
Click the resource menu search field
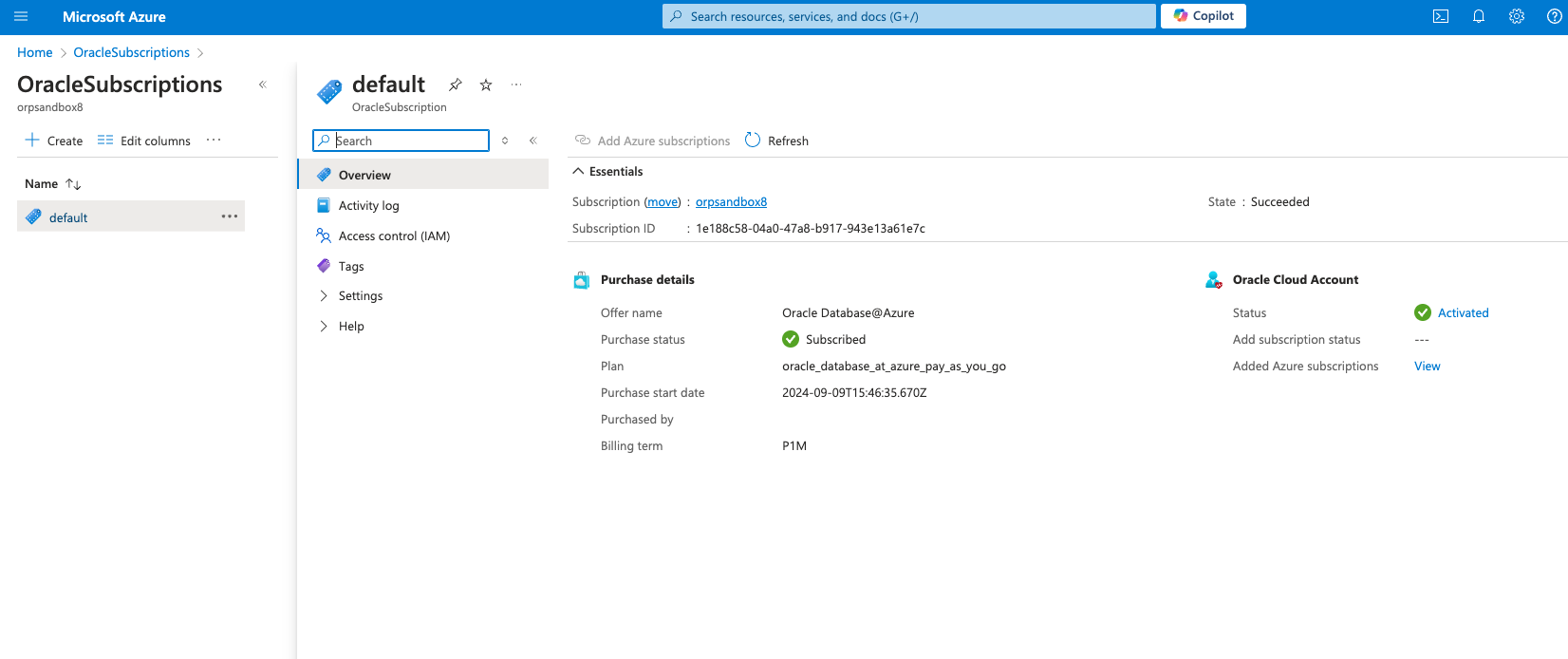401,141
